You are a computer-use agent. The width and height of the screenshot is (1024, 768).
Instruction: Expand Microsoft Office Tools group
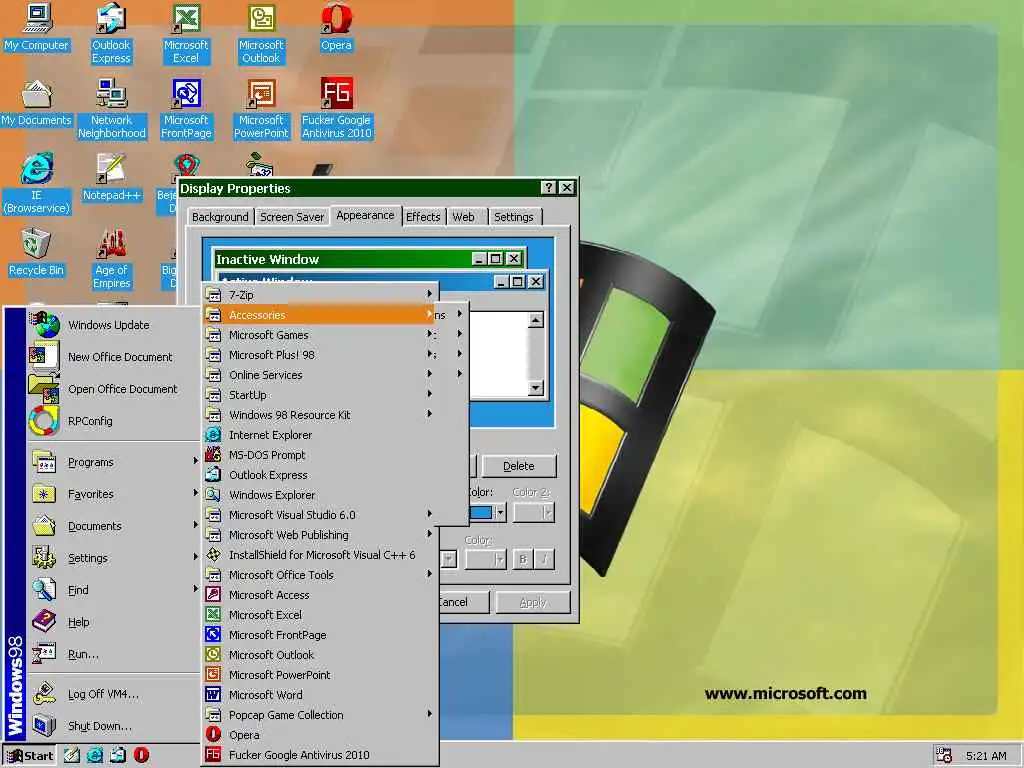coord(320,575)
